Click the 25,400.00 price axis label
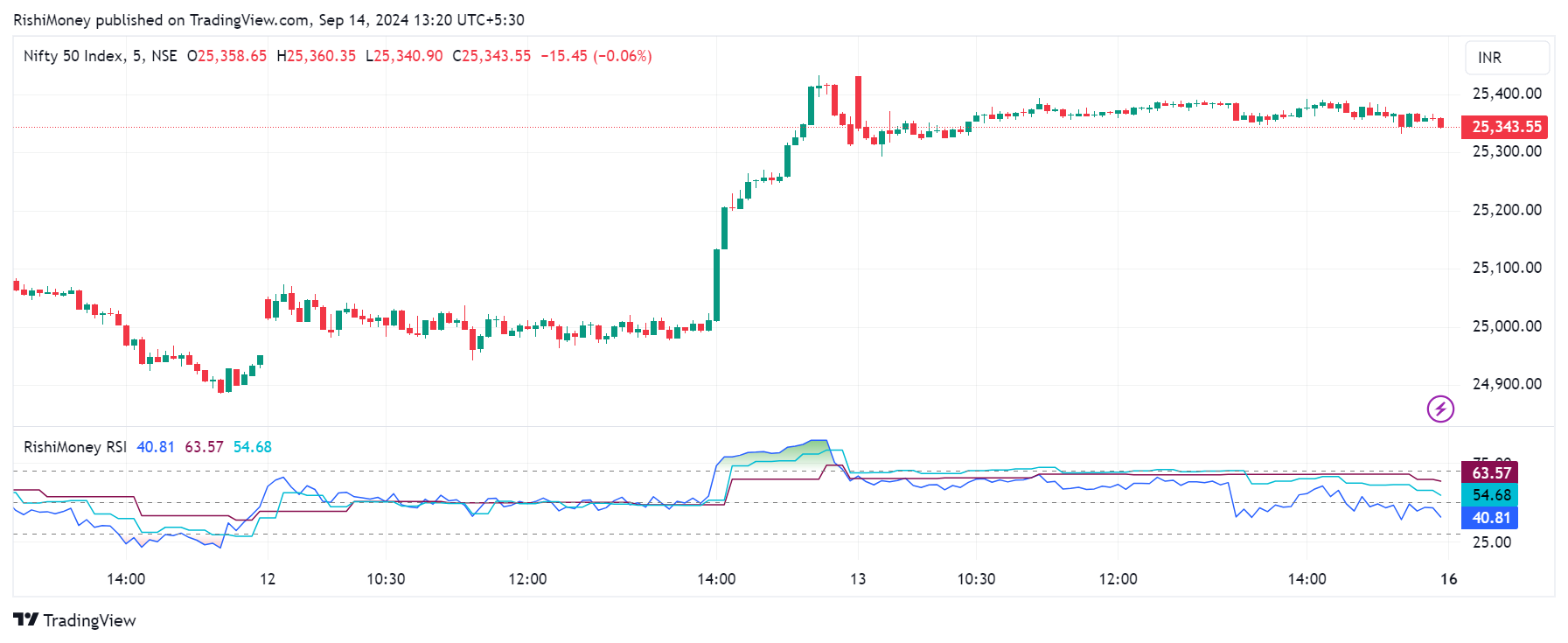 pyautogui.click(x=1507, y=94)
